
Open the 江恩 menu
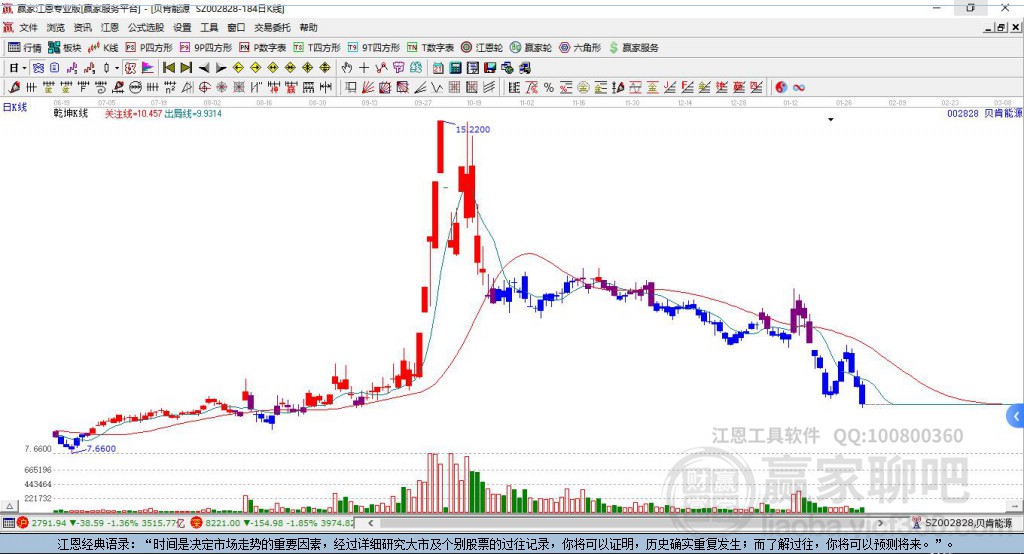[x=110, y=27]
